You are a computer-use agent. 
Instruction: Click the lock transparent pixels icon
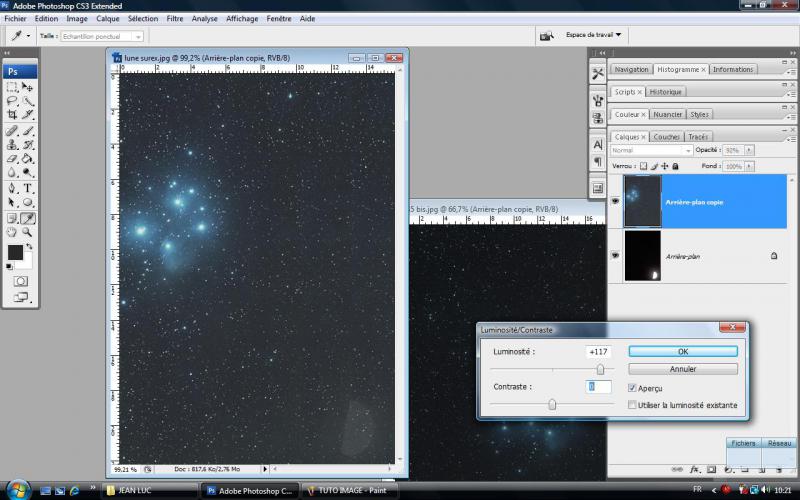[x=643, y=166]
